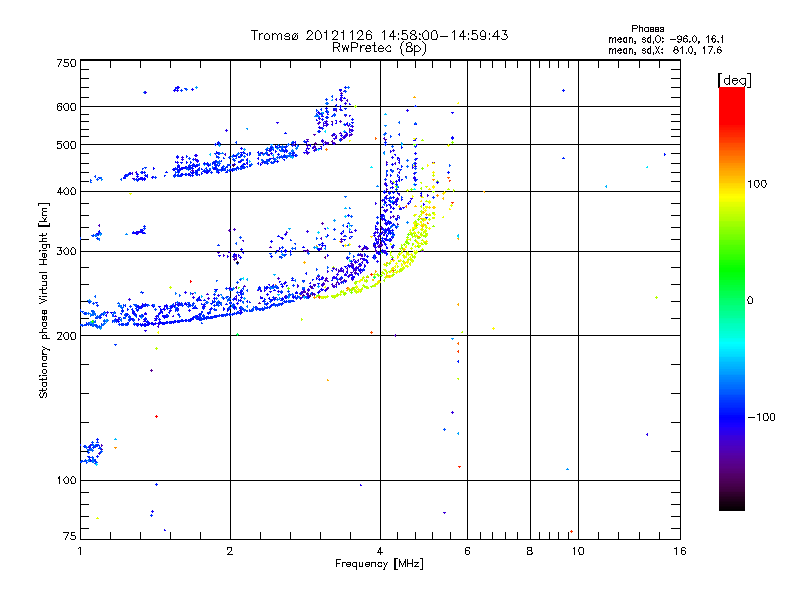This screenshot has height=600, width=800.
Task: Click the y-axis tick label '500'
Action: tap(66, 145)
